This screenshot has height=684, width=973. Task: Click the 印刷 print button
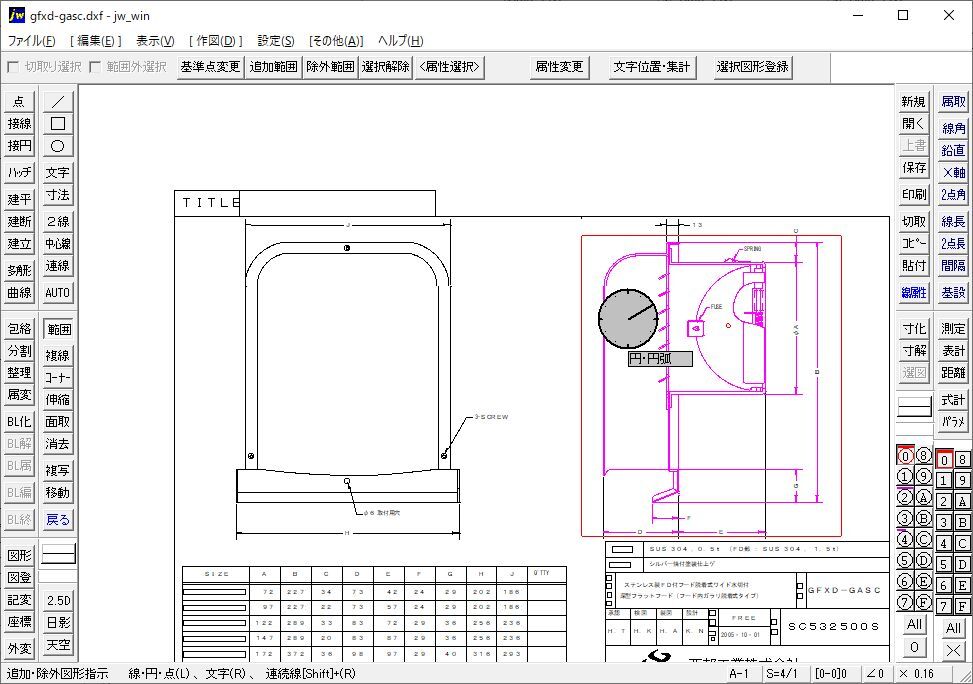914,195
